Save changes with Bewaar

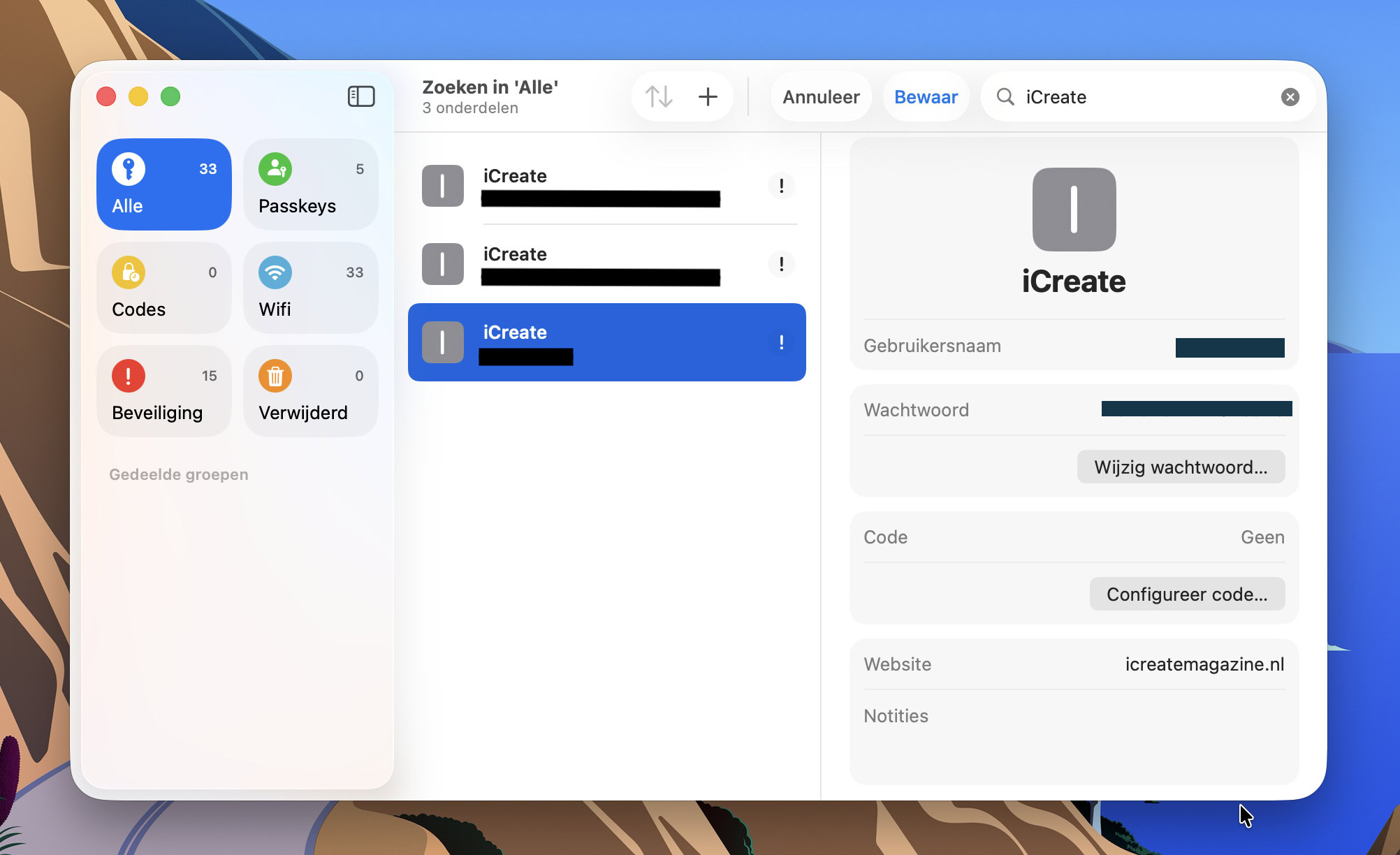[x=926, y=96]
